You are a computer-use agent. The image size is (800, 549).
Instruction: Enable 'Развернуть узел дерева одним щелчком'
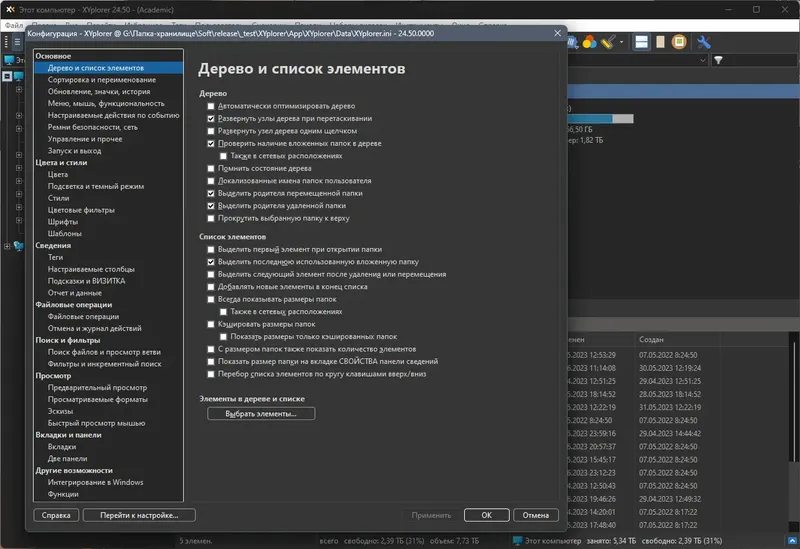[211, 131]
